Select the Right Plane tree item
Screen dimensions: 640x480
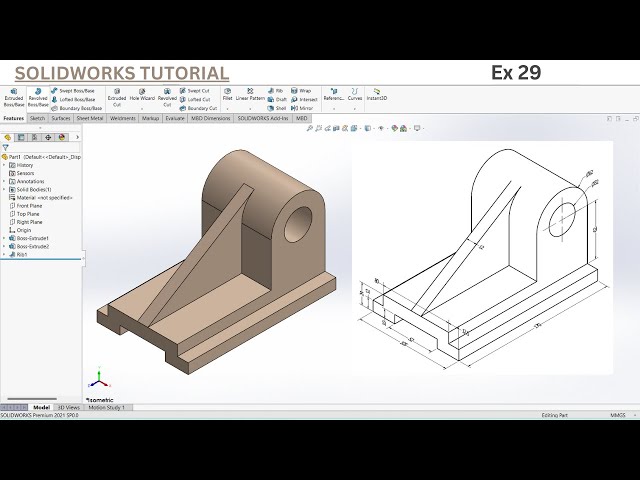[26, 222]
